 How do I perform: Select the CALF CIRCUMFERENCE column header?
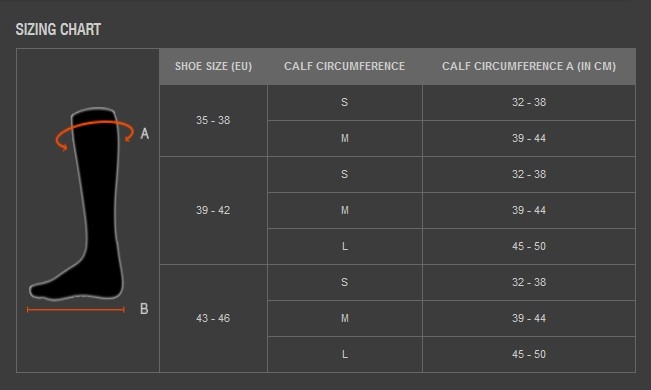[344, 66]
